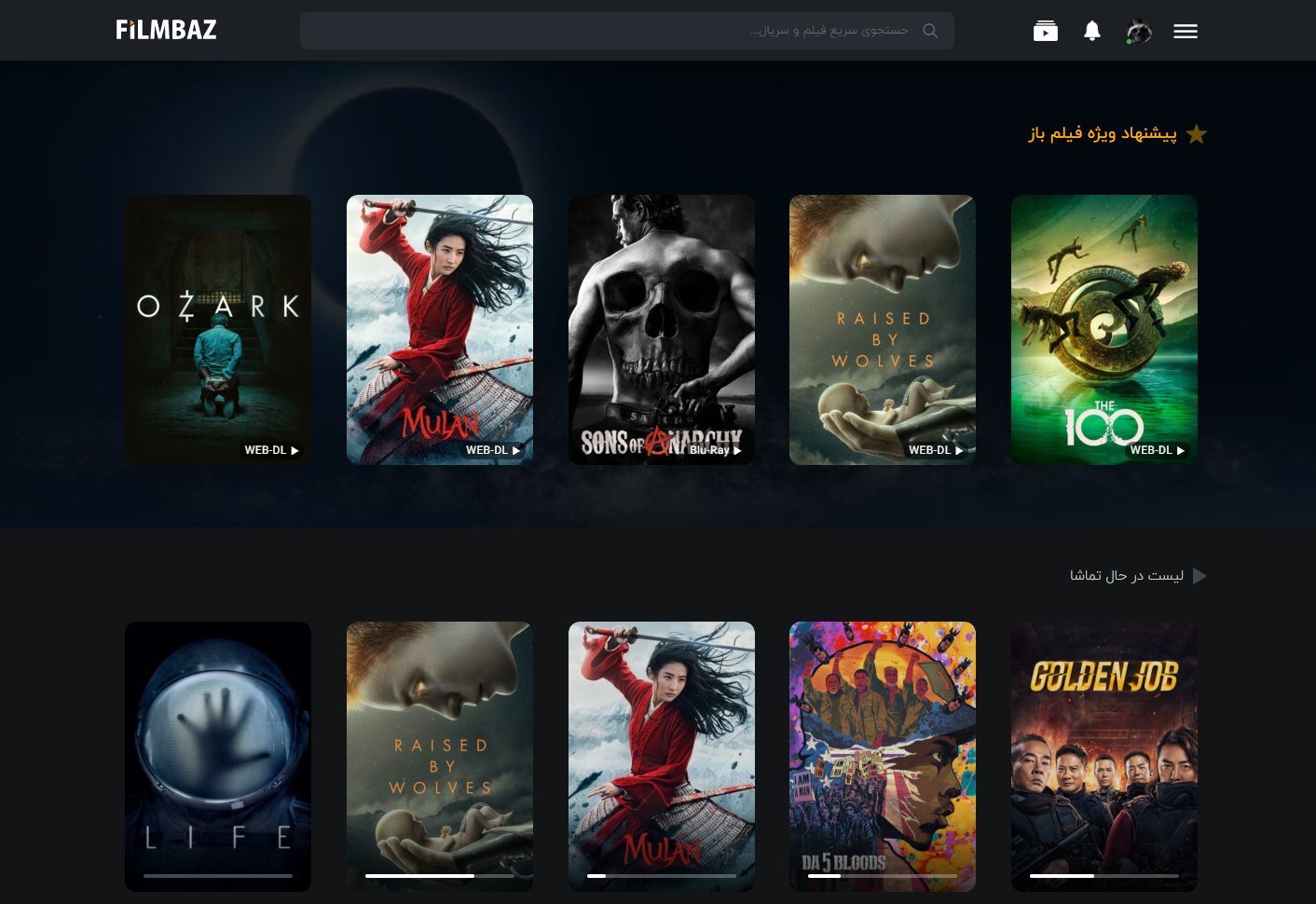Open the featured Mulan poster
Viewport: 1316px width, 904px height.
tap(440, 330)
